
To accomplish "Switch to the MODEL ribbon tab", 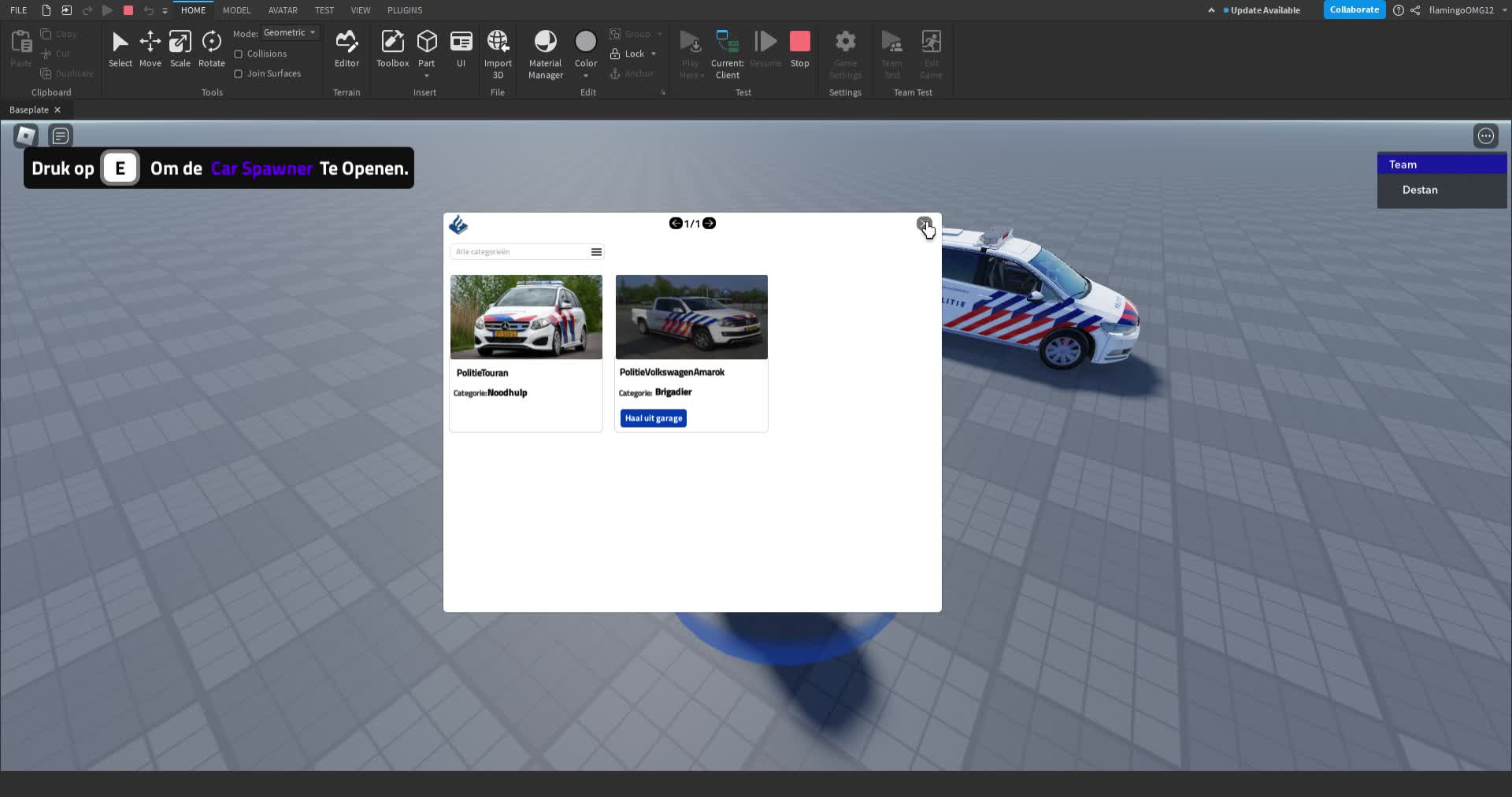I will pos(236,10).
